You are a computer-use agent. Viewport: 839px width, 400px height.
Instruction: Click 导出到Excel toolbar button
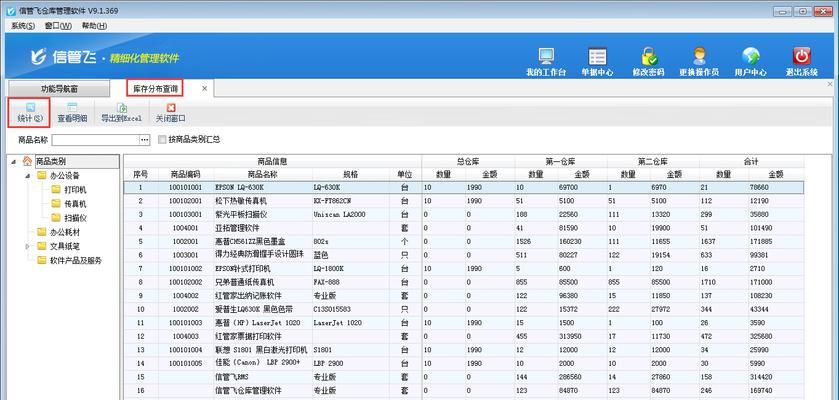point(121,113)
